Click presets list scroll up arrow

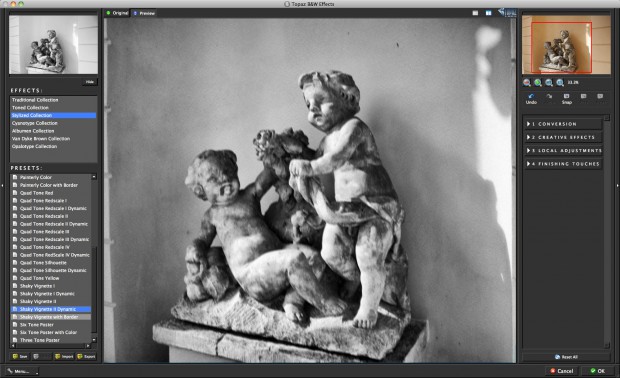[94, 177]
